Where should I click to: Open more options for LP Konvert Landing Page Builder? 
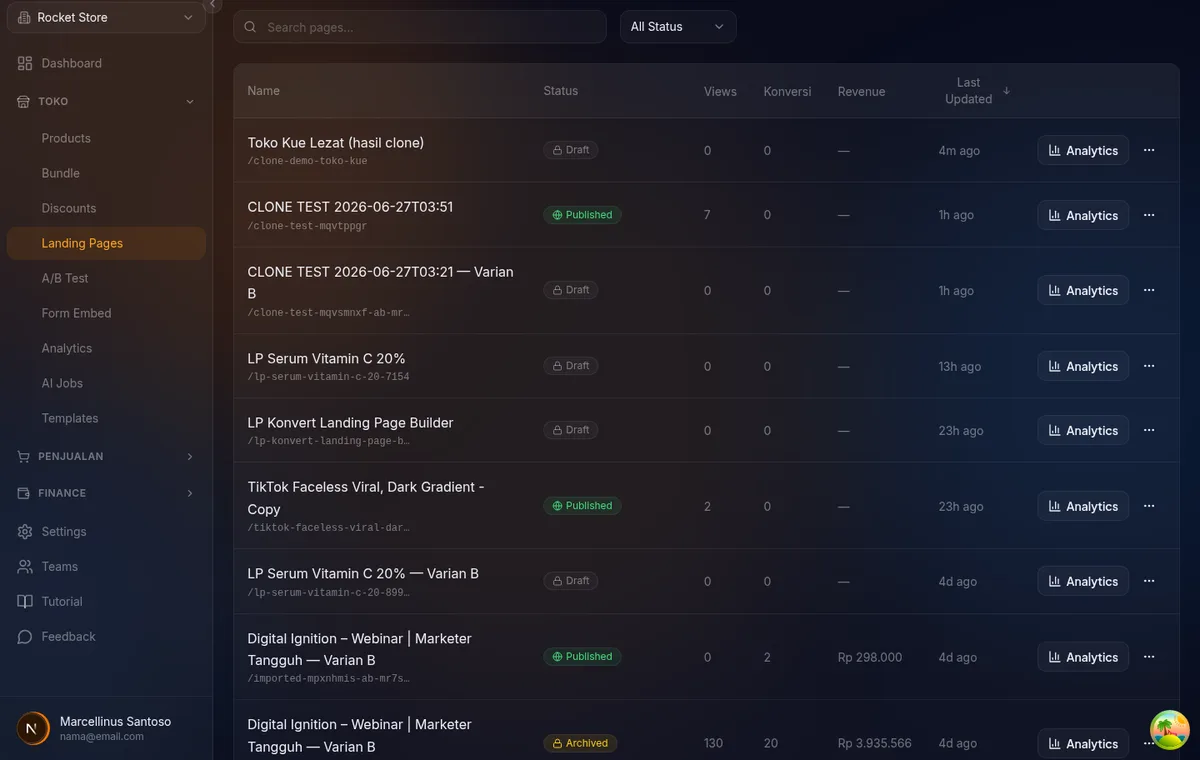(1148, 430)
